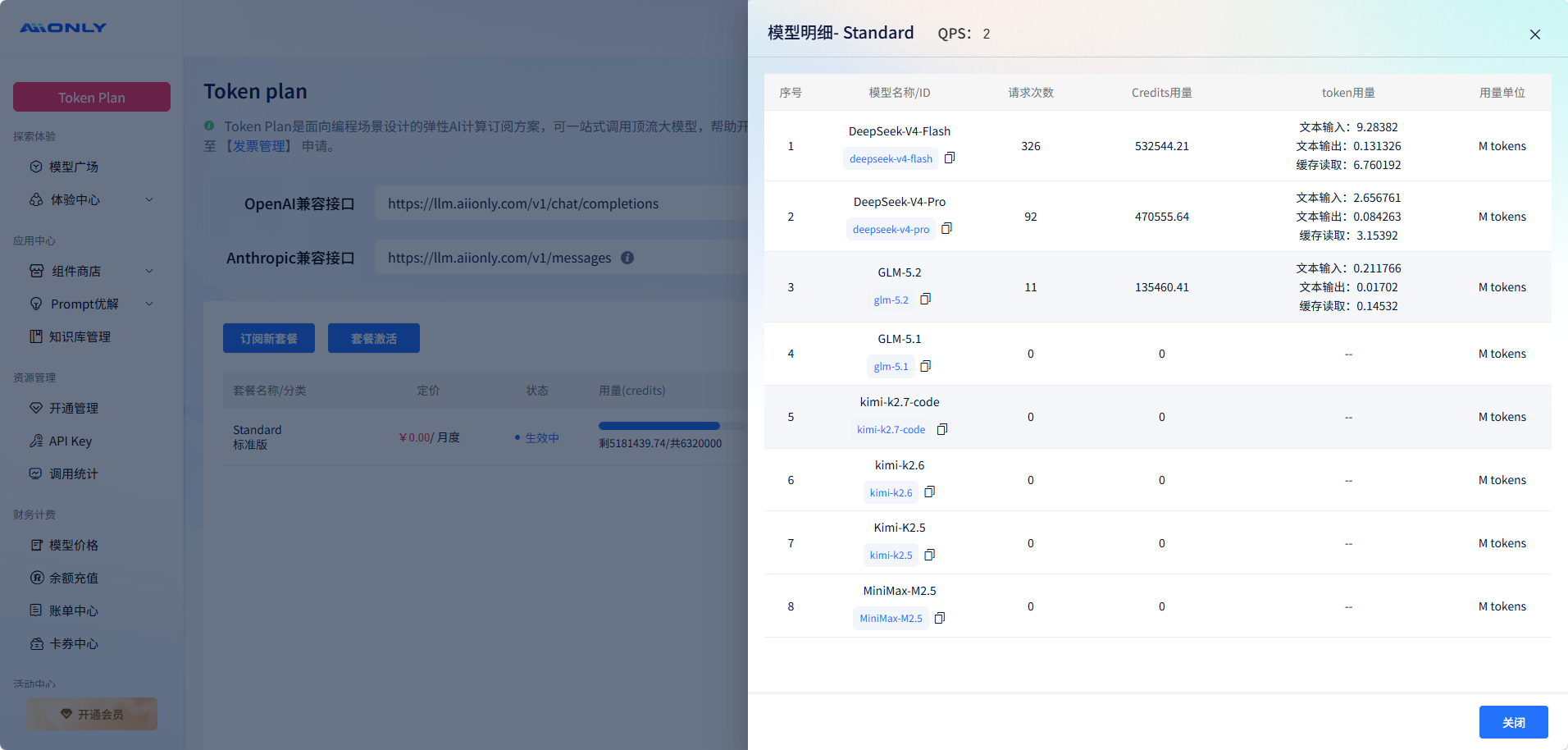This screenshot has height=750, width=1568.
Task: Click the 套餐激活 button
Action: click(374, 338)
